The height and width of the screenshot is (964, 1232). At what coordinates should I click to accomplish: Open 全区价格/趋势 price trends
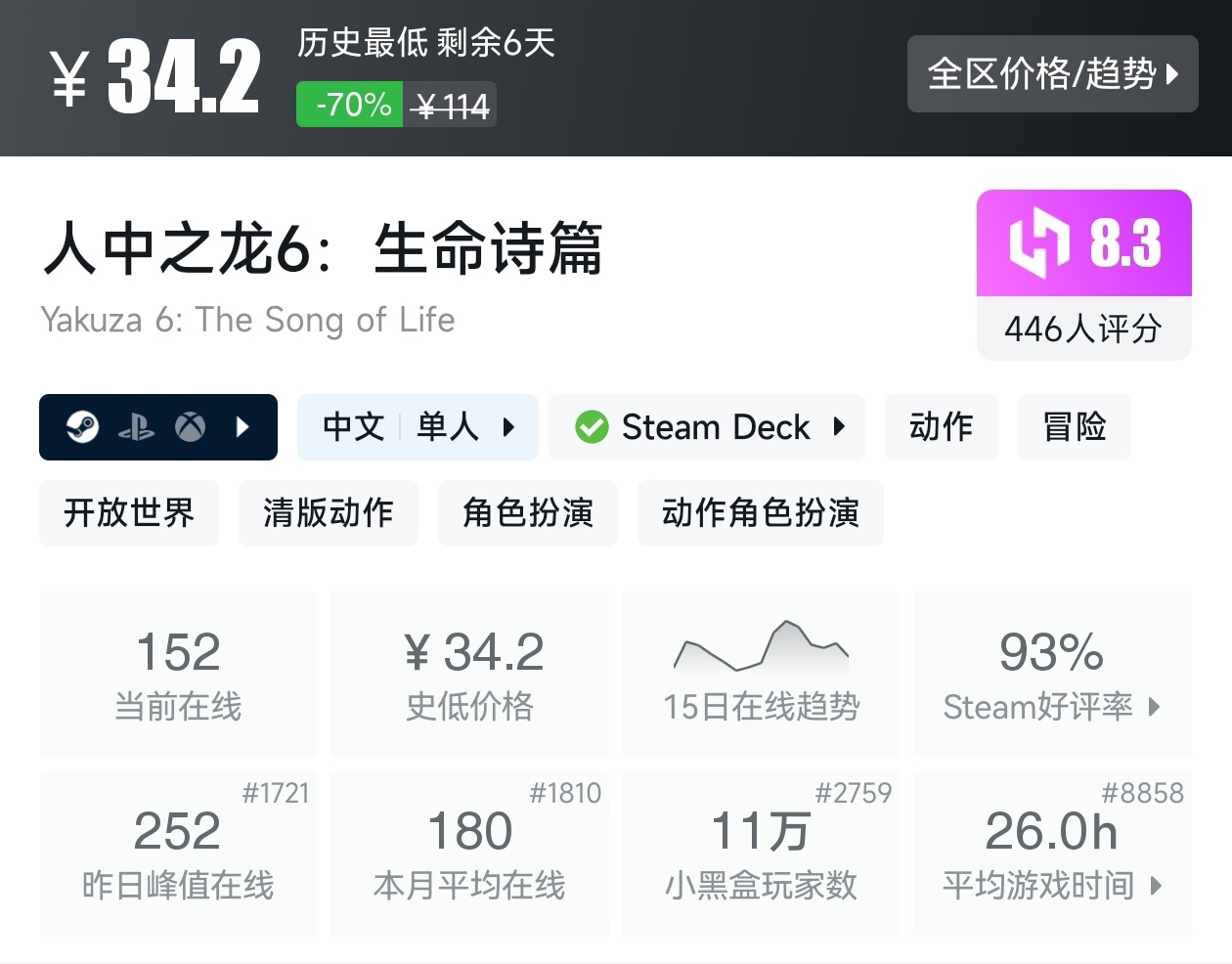(x=1052, y=74)
